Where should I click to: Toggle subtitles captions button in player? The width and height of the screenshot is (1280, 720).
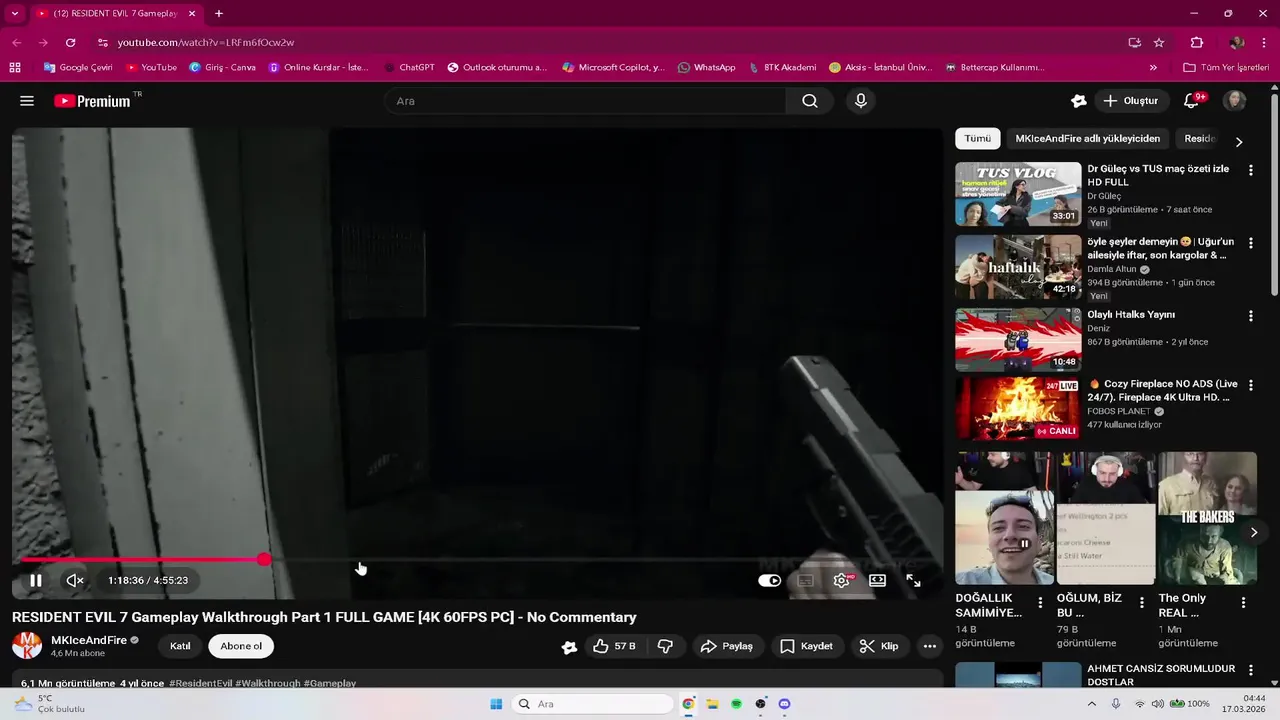point(805,580)
